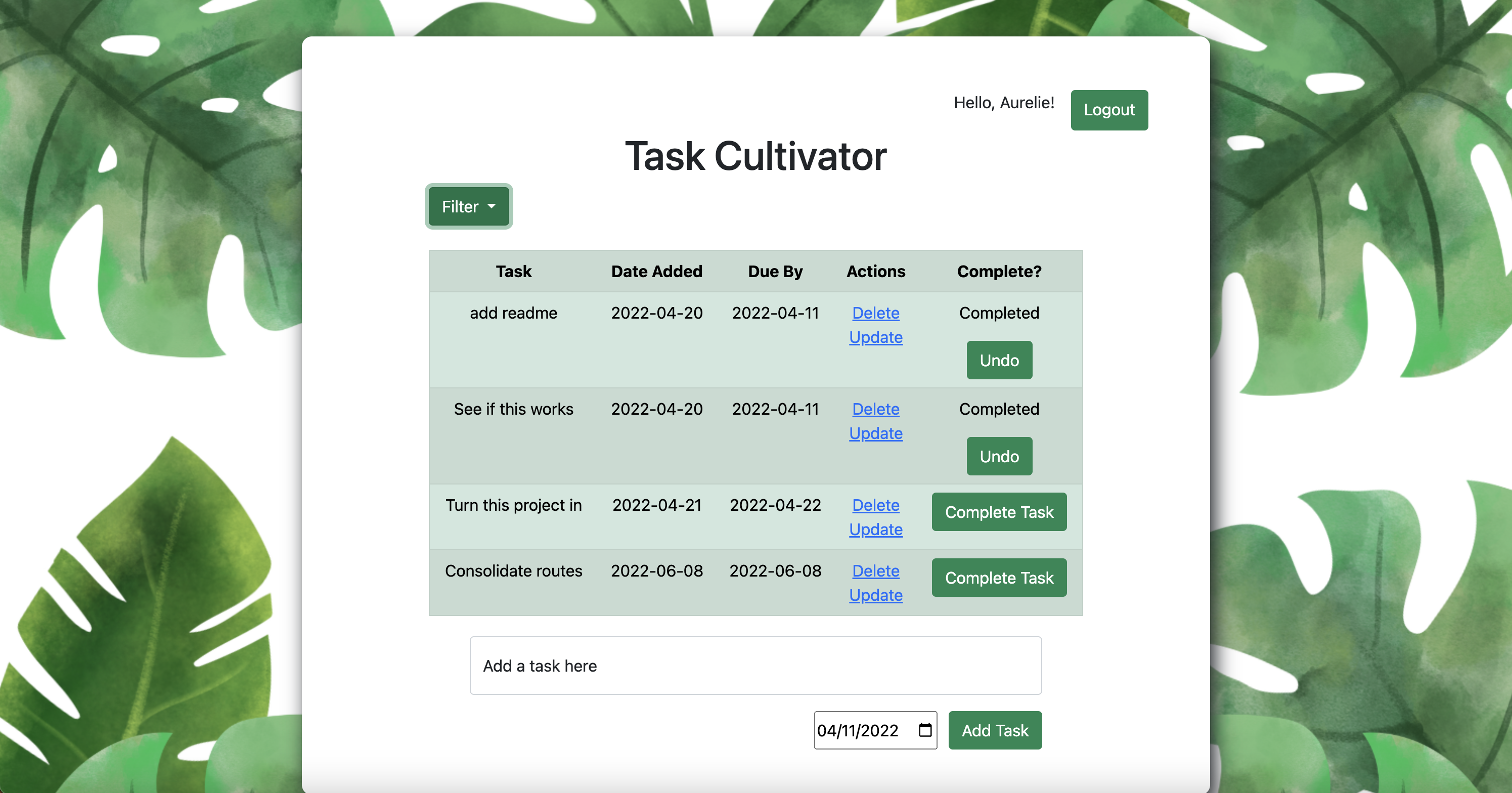Focus the 'Add a task here' field
Image resolution: width=1512 pixels, height=793 pixels.
pyautogui.click(x=755, y=666)
